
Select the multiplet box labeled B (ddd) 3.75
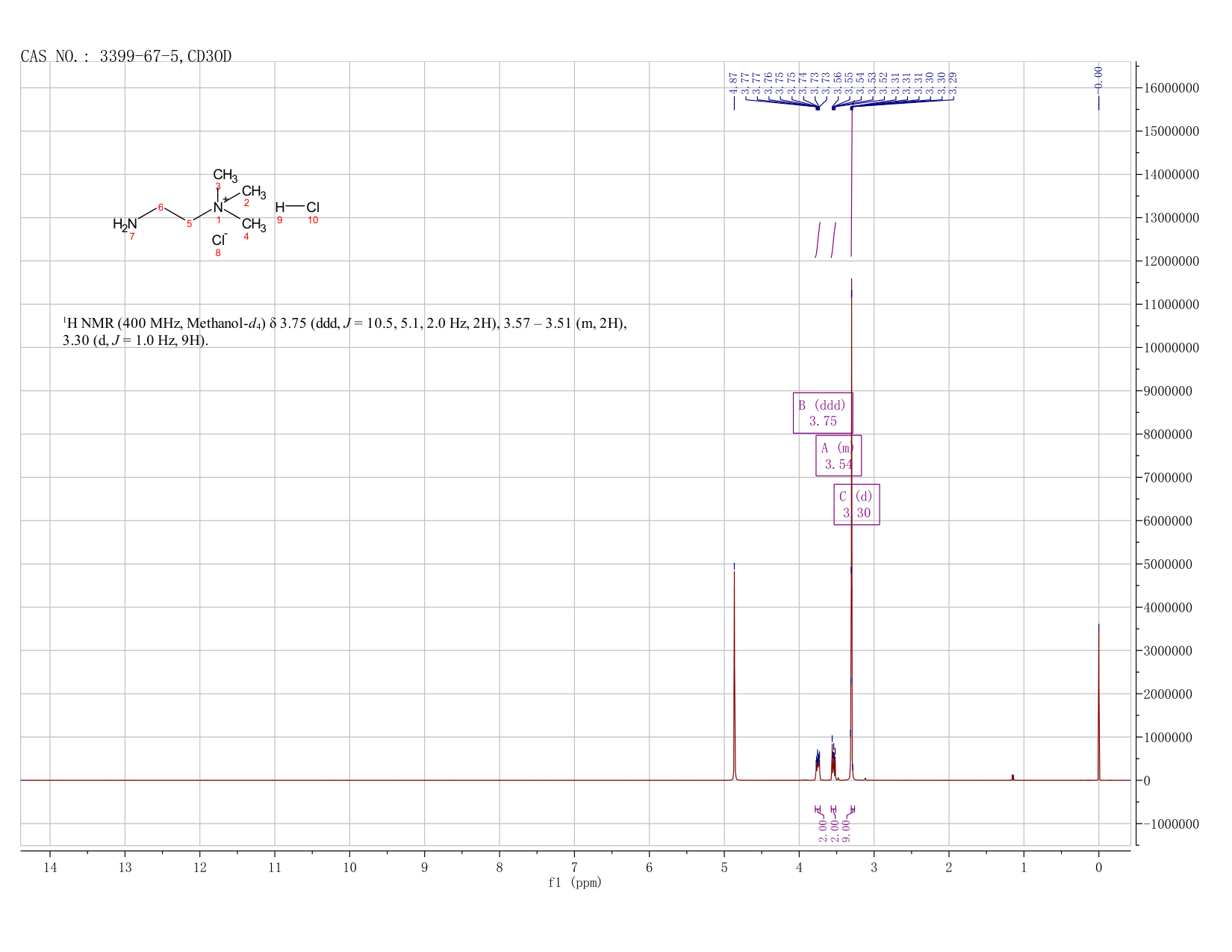pyautogui.click(x=823, y=413)
